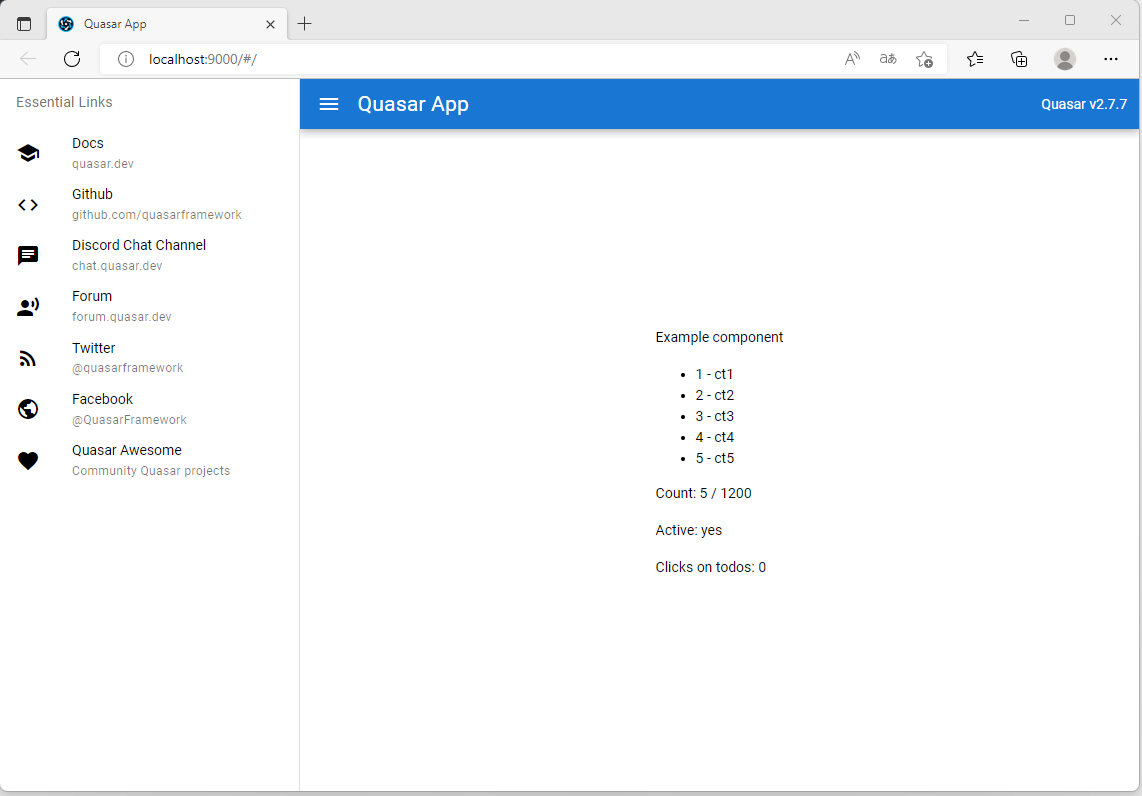Click the Docs graduation cap icon
1142x796 pixels.
[x=28, y=153]
